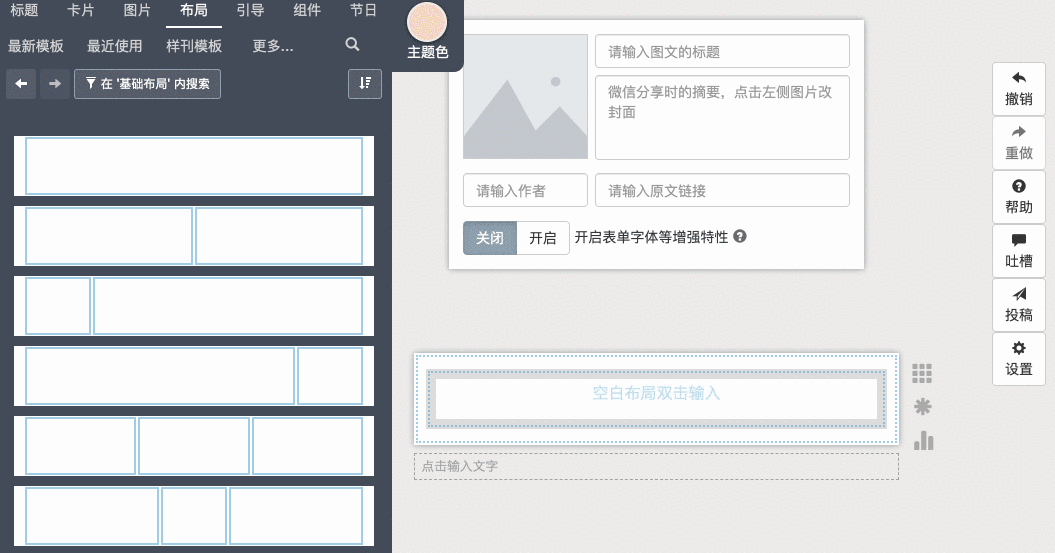Viewport: 1055px width, 553px height.
Task: Switch to the 节日 tab
Action: (363, 11)
